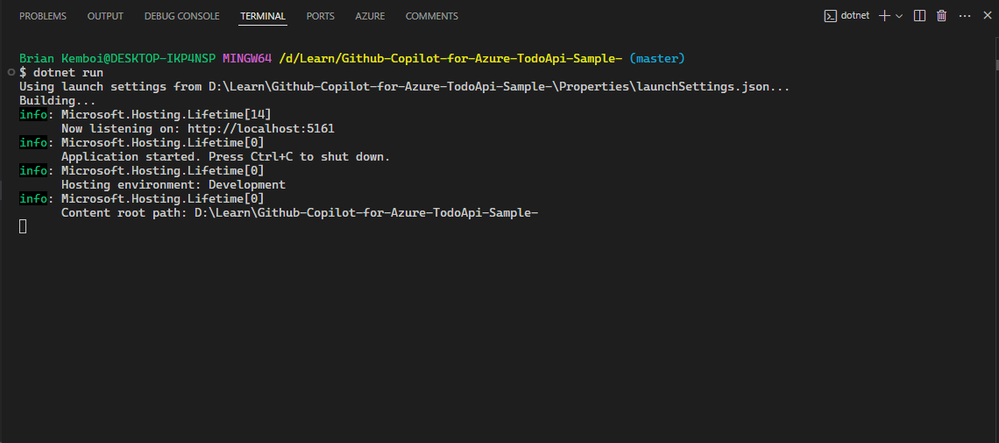
Task: Click the terminal's vertical scrollbar
Action: pos(996,64)
